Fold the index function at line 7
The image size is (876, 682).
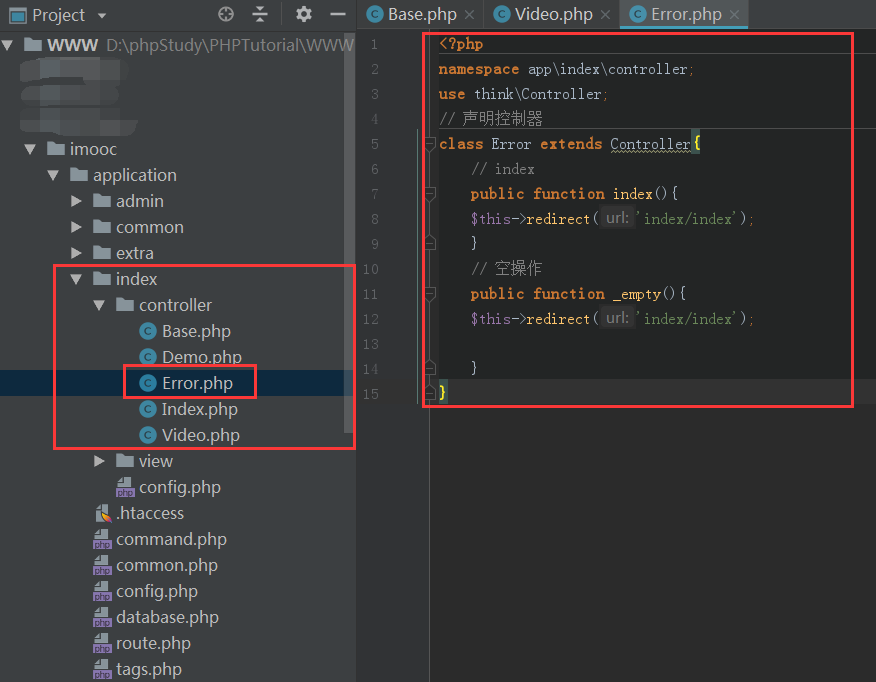point(430,194)
